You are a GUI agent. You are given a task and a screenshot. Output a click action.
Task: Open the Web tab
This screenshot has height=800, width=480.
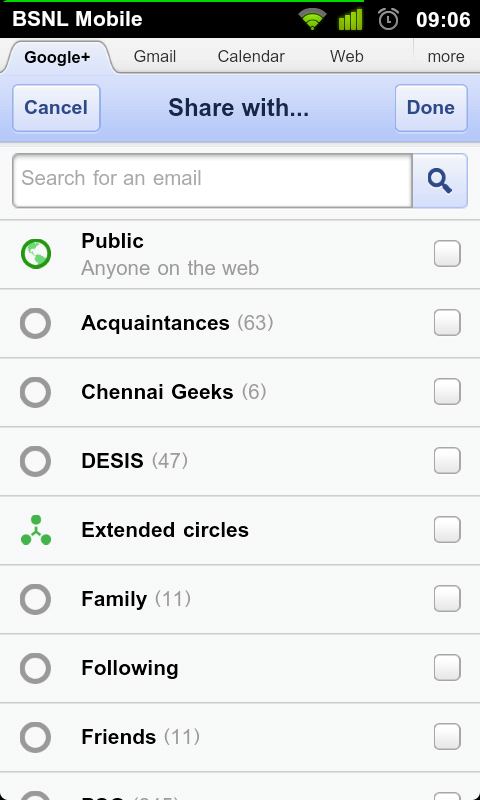346,56
